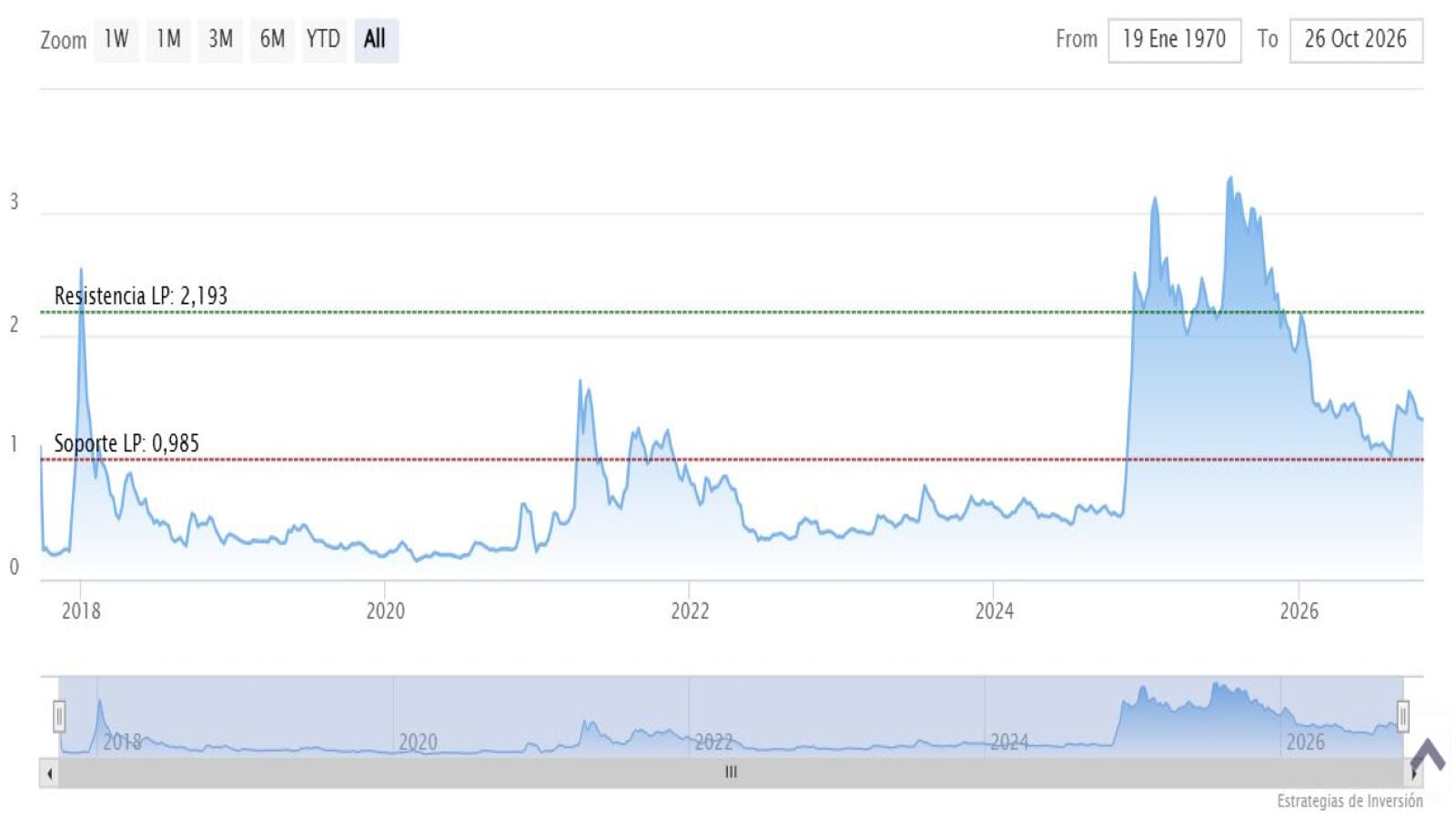The width and height of the screenshot is (1456, 819).
Task: Click the From date field 19 Ene 1970
Action: tap(1174, 40)
